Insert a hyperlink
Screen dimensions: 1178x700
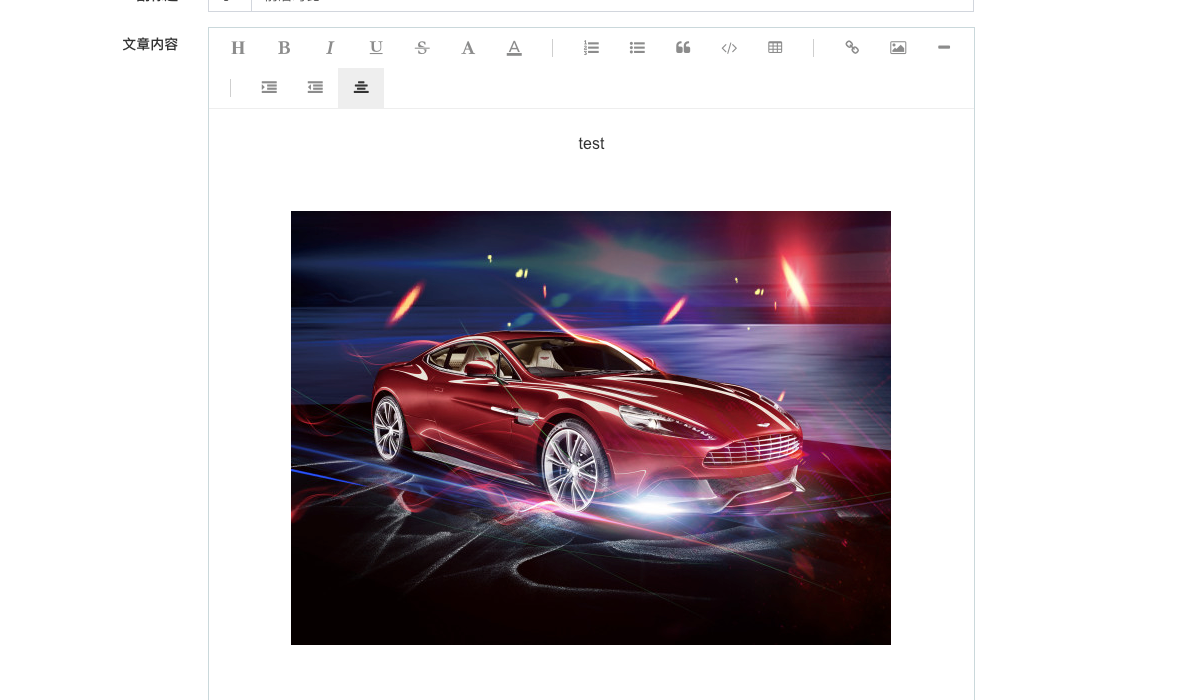point(852,48)
